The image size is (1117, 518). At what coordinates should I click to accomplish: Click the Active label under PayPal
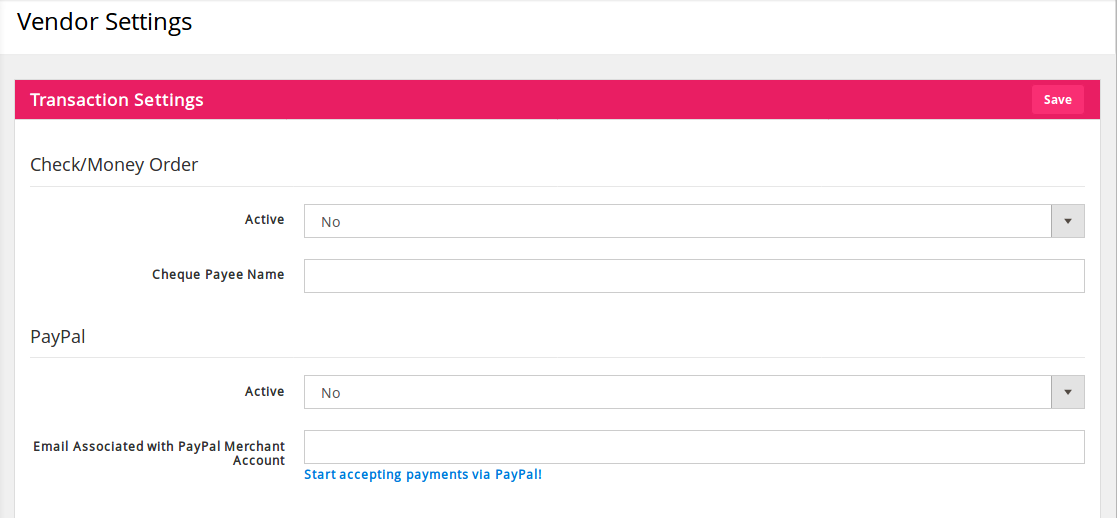click(x=264, y=392)
